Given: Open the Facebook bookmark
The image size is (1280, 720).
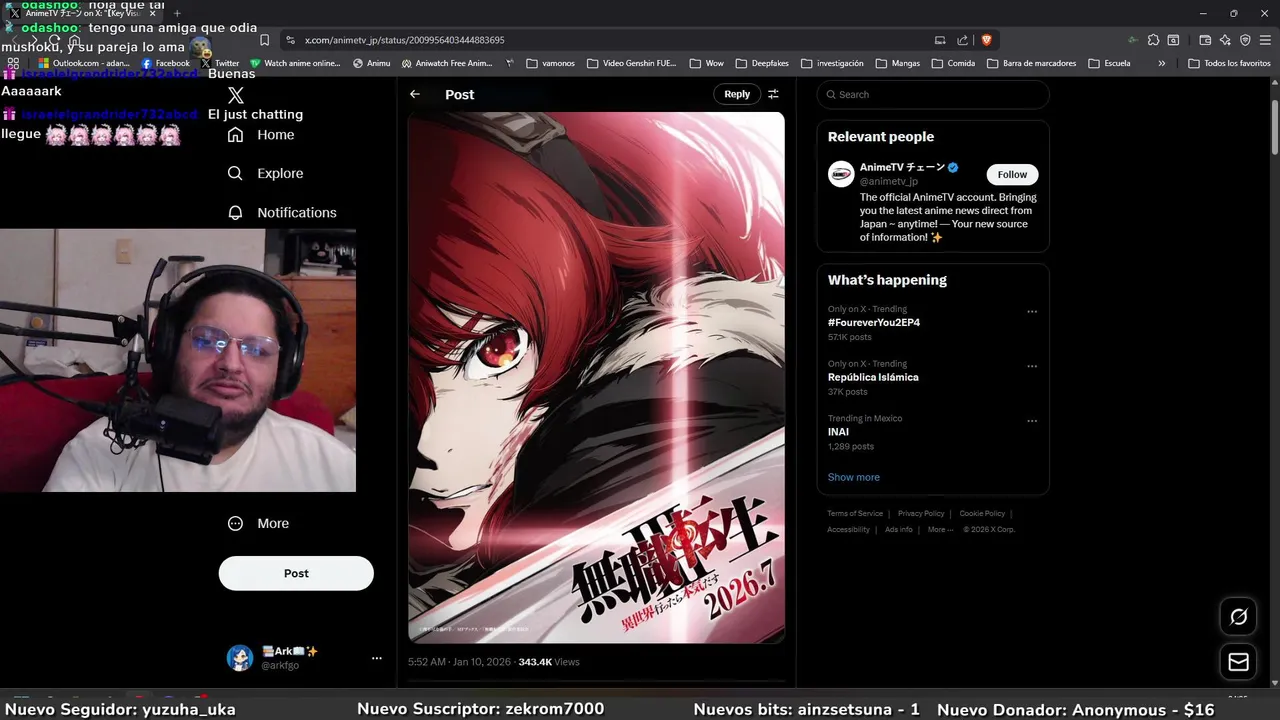Looking at the screenshot, I should 166,63.
